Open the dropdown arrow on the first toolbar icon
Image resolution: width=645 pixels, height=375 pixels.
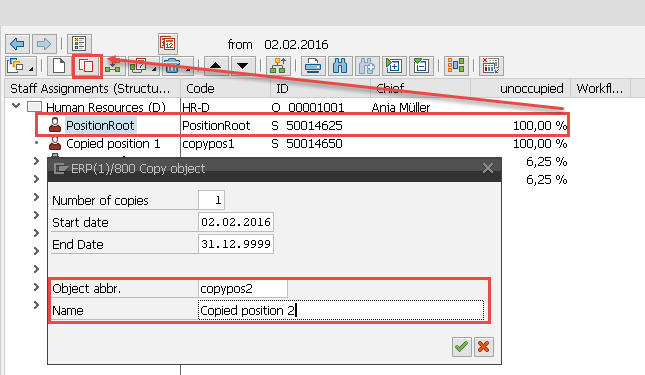coord(31,69)
